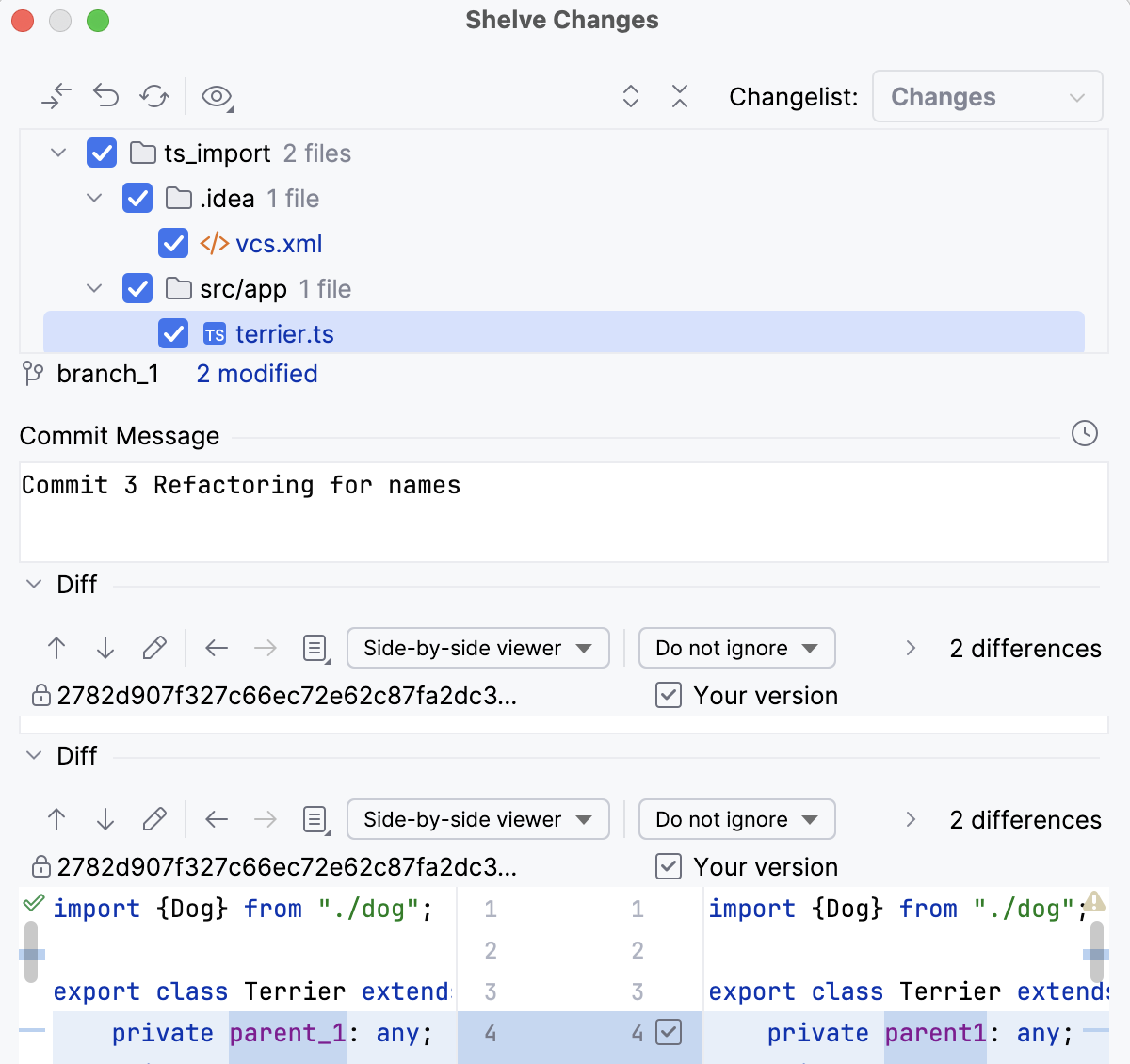Open commit message history clock icon
The image size is (1130, 1064).
[1084, 434]
